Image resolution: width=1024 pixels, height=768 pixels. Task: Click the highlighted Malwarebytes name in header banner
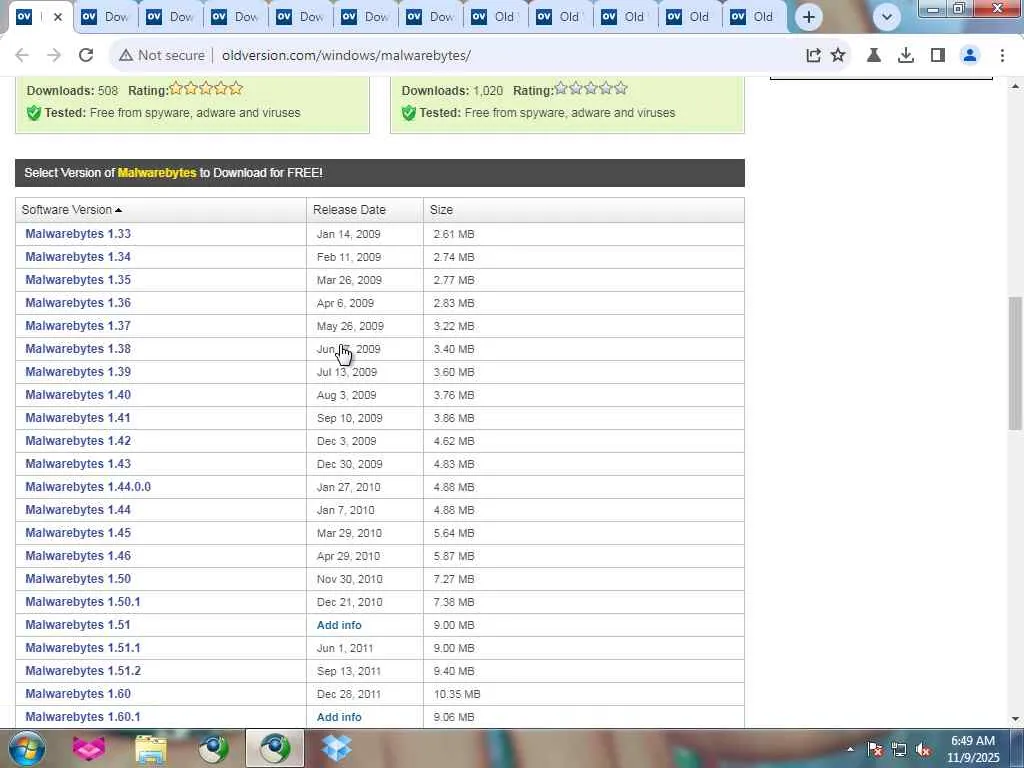point(157,173)
